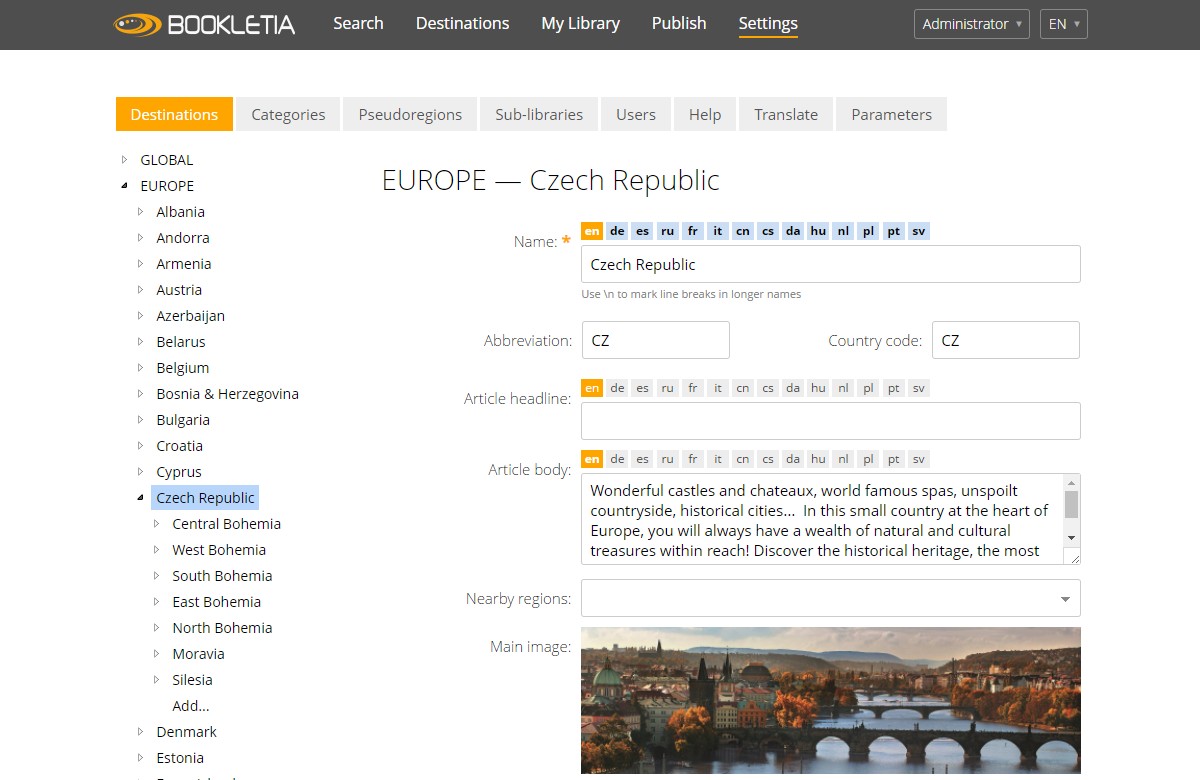Select the 'sv' language for Name

tap(919, 231)
